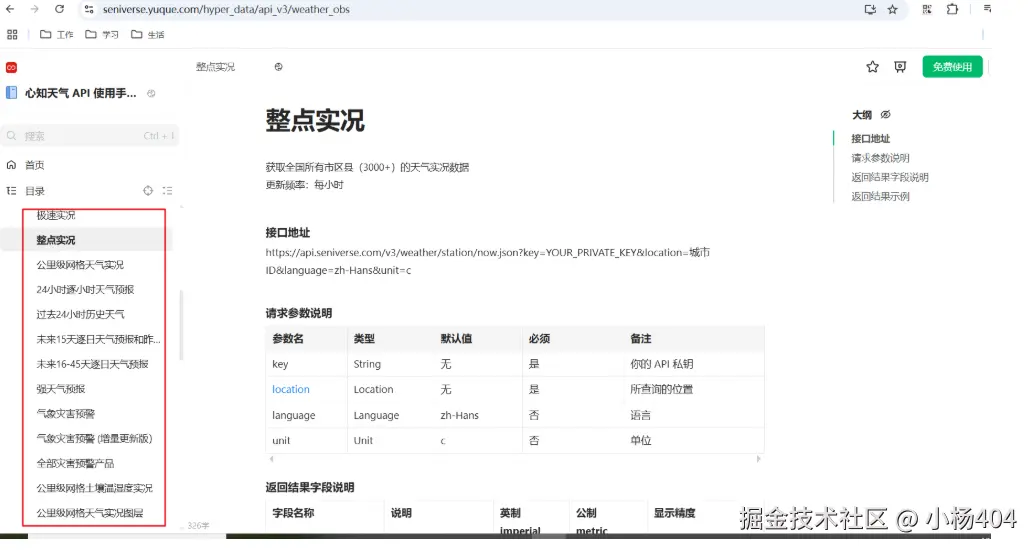This screenshot has width=1034, height=550.
Task: Open 强天气预报 document
Action: coord(61,389)
